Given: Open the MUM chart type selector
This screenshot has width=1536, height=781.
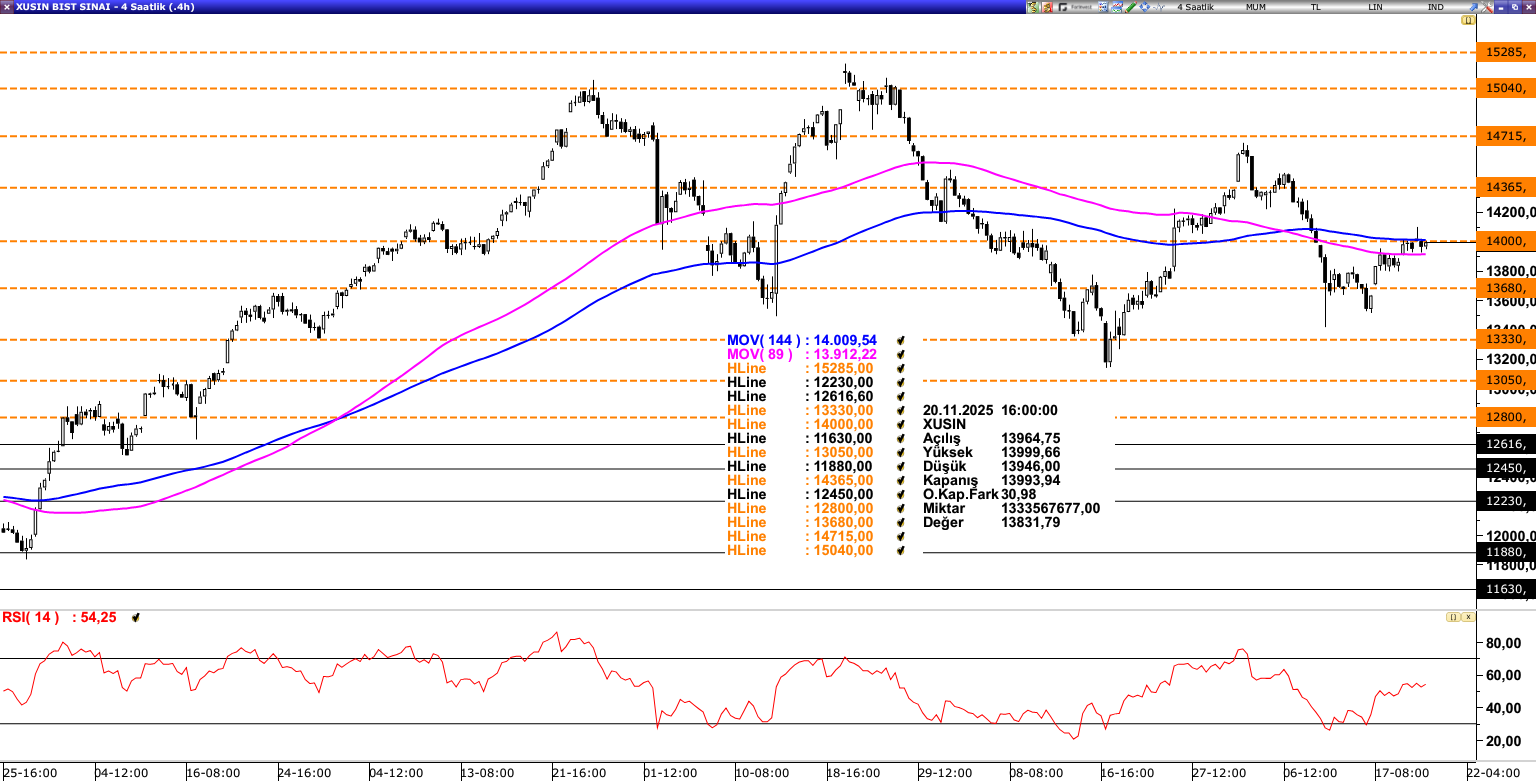Looking at the screenshot, I should click(1255, 7).
